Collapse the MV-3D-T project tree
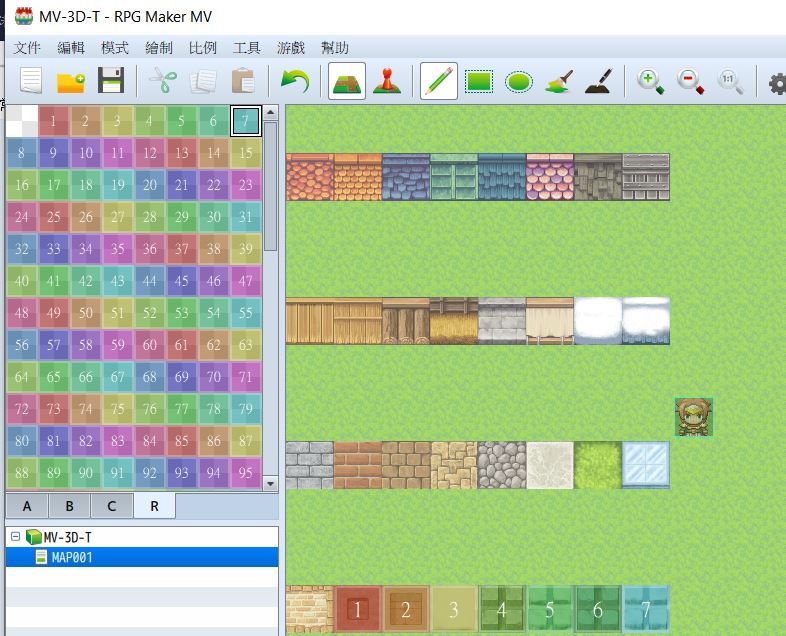The width and height of the screenshot is (786, 636). tap(16, 537)
